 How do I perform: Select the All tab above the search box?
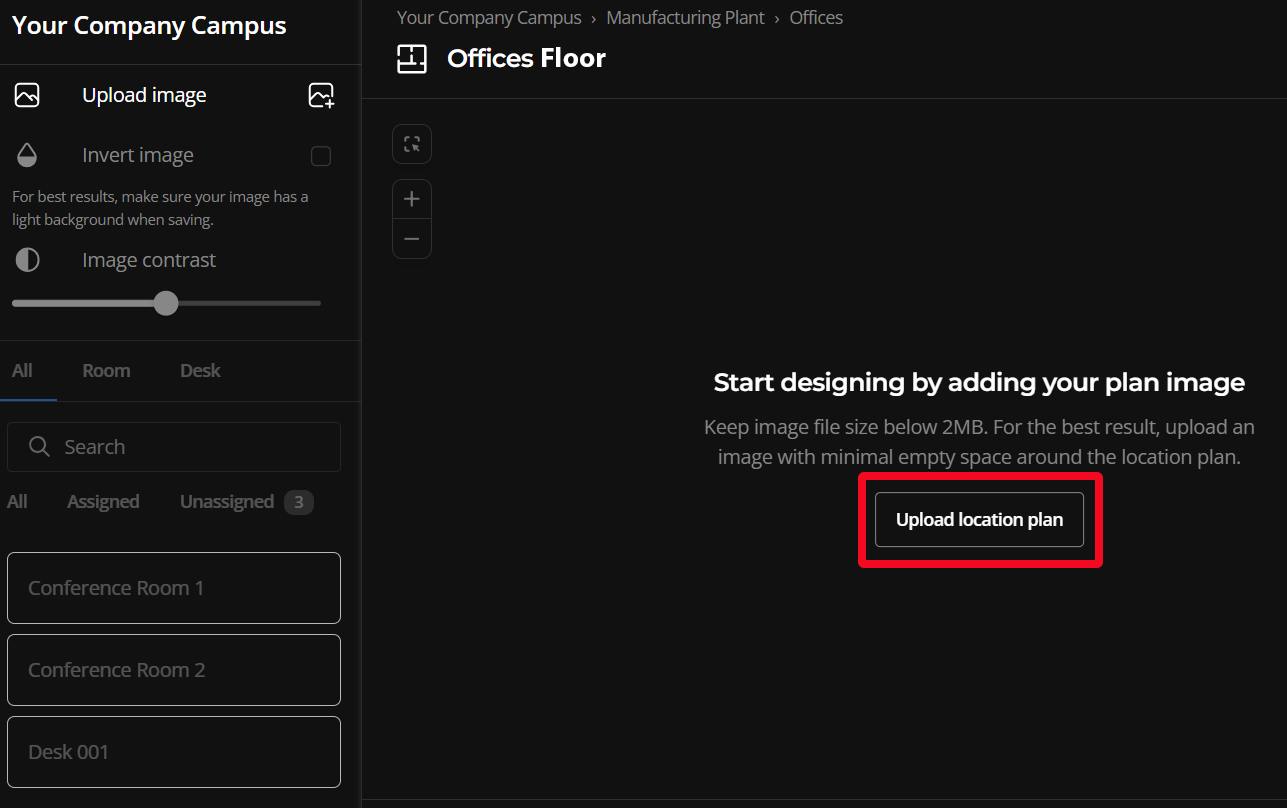22,370
